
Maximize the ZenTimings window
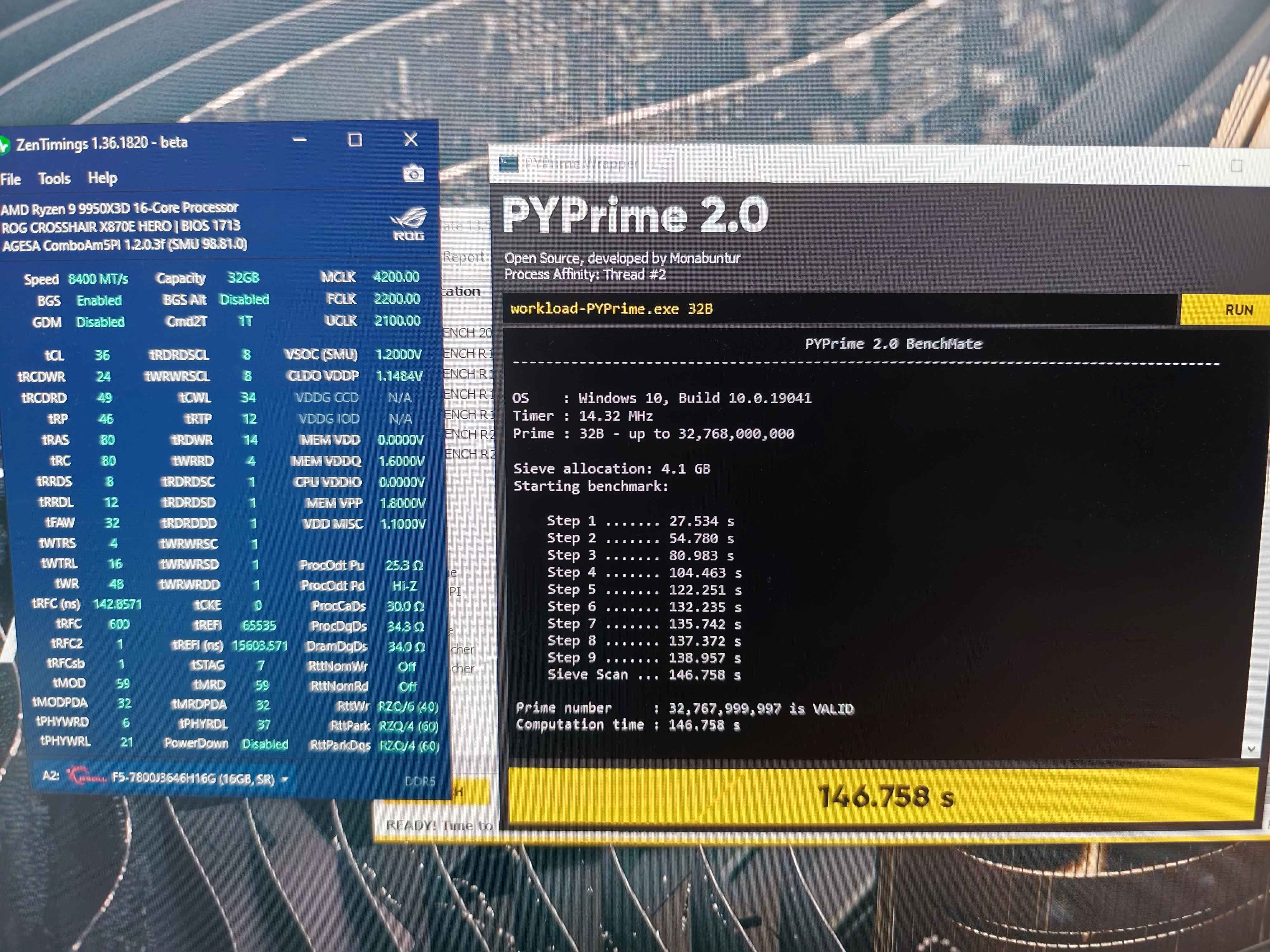pyautogui.click(x=355, y=140)
